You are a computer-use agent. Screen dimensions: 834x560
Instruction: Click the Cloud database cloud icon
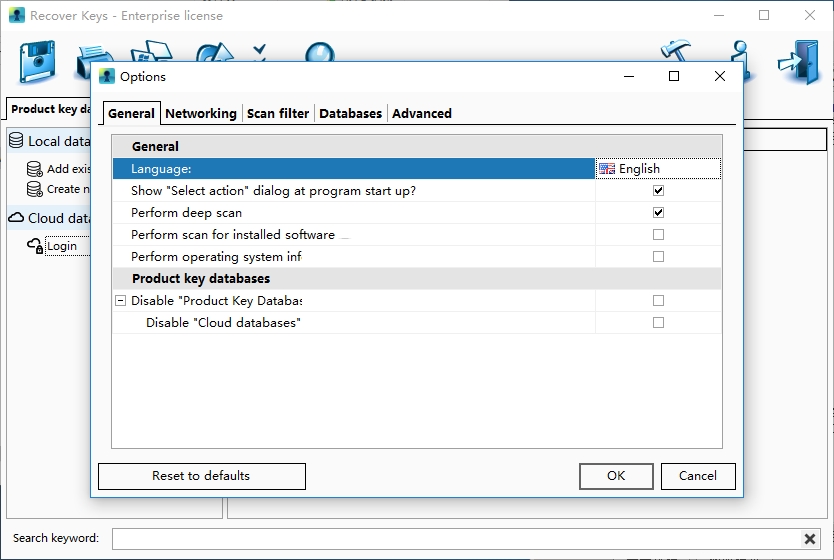(16, 218)
